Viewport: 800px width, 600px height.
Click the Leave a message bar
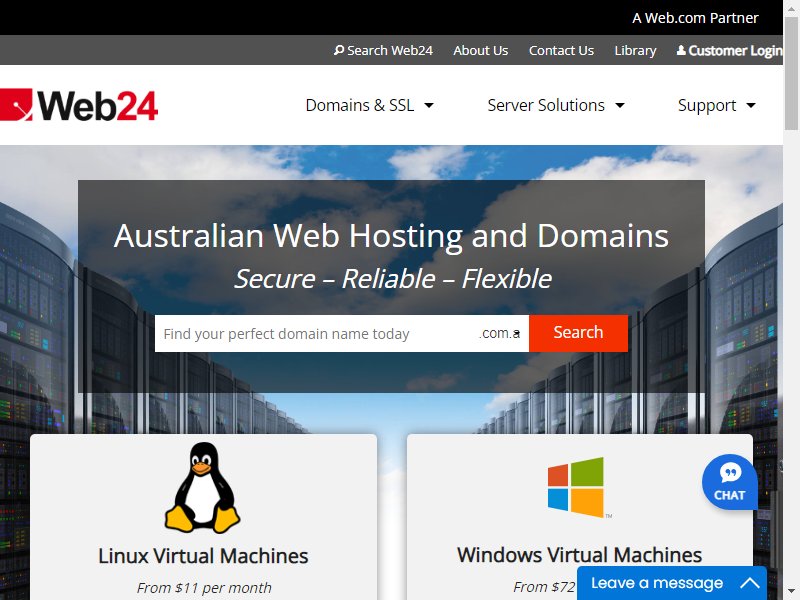pos(672,583)
